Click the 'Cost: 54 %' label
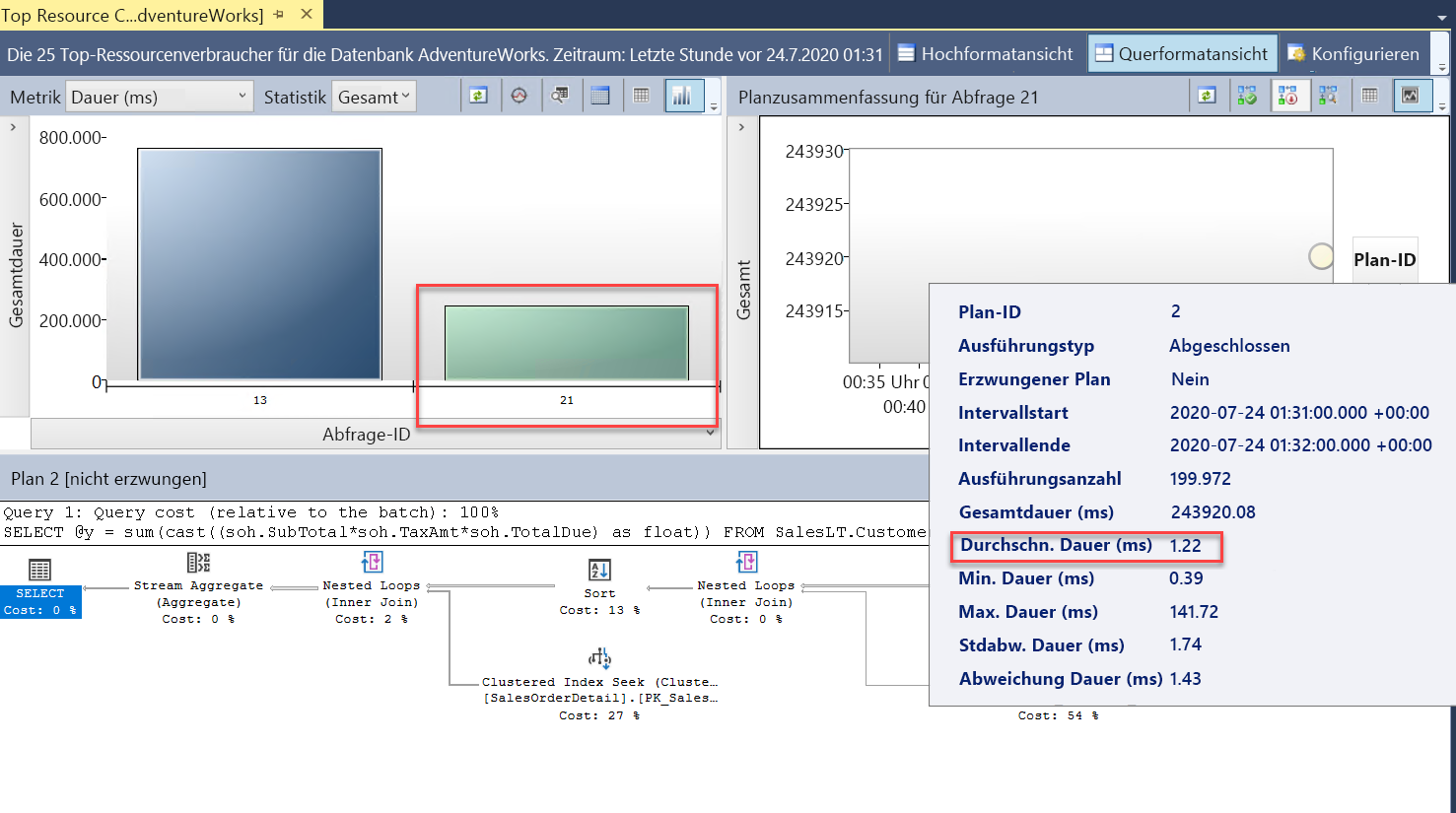This screenshot has width=1456, height=813. [x=1058, y=715]
